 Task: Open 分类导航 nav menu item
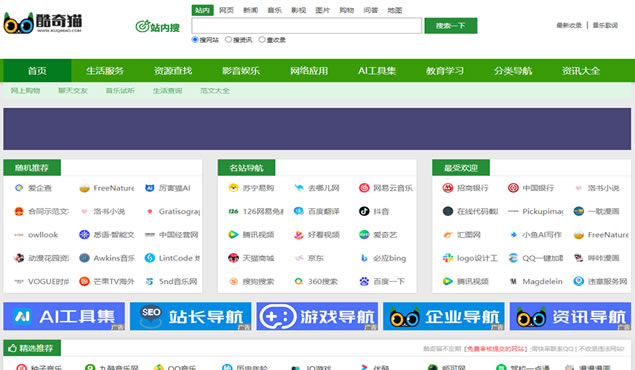click(513, 71)
